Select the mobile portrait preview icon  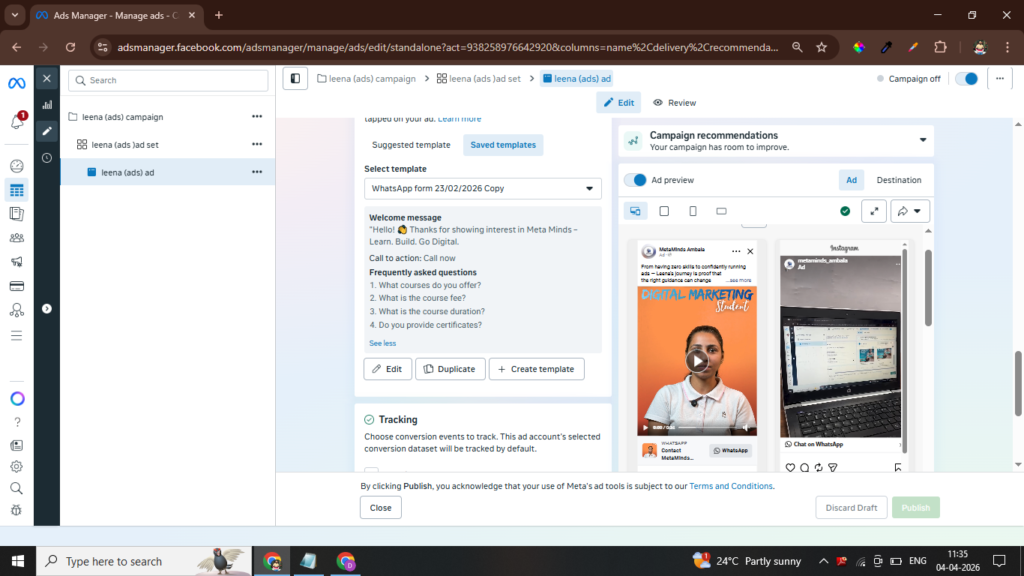point(693,211)
